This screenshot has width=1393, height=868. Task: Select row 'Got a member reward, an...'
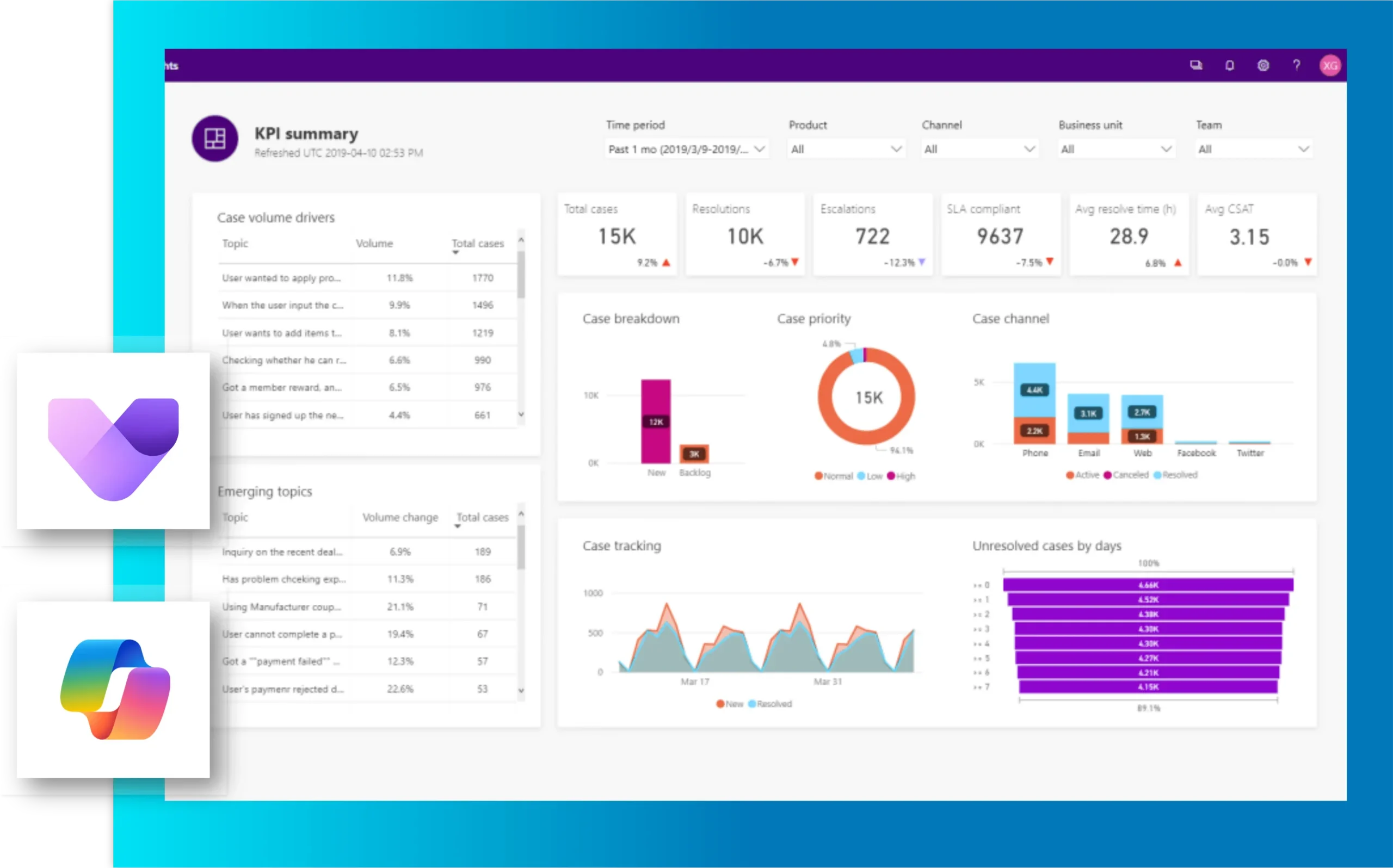click(367, 387)
